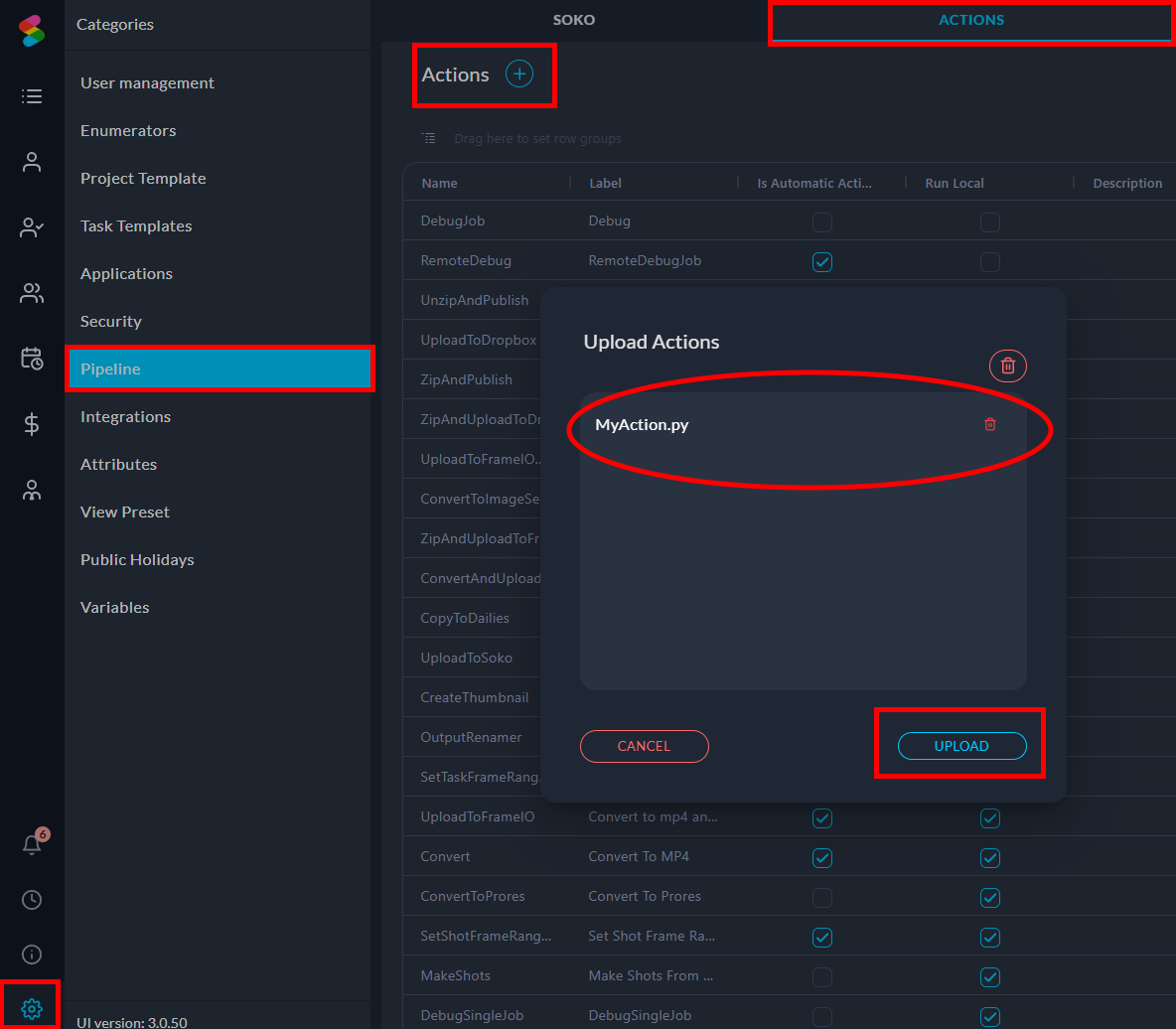
Task: Click the row groups list icon
Action: point(428,138)
